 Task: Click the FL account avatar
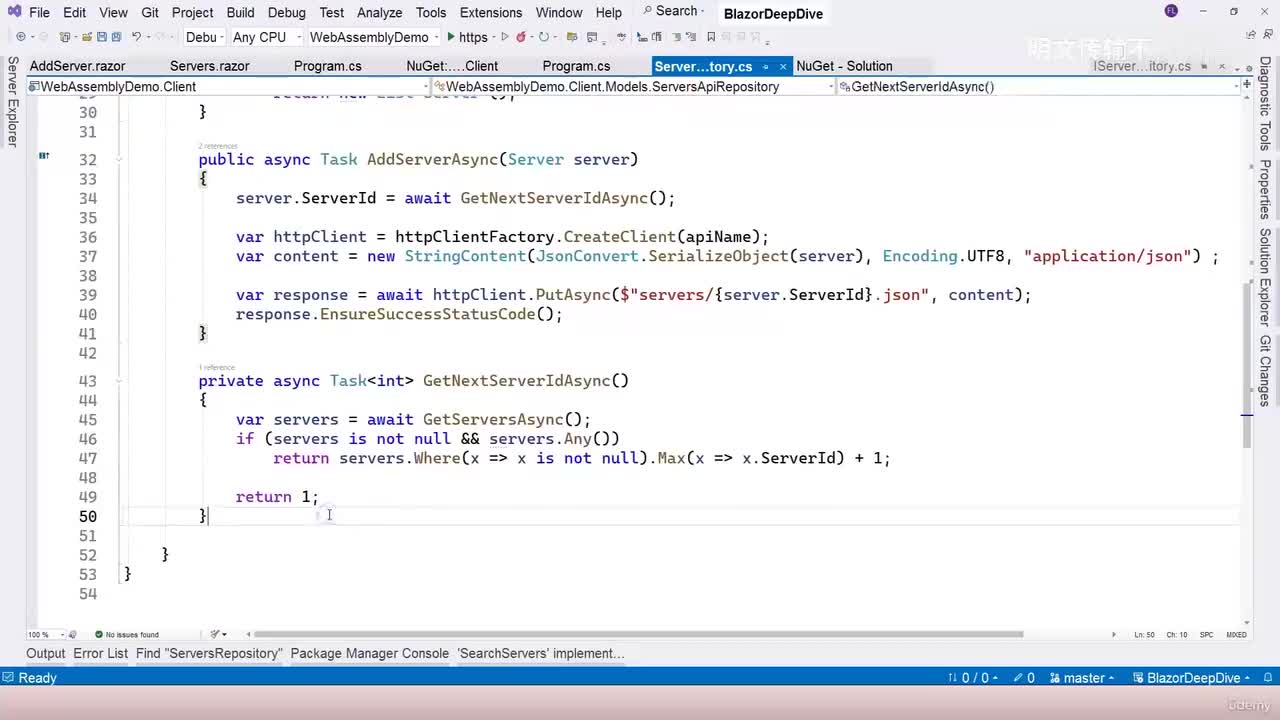coord(1171,11)
